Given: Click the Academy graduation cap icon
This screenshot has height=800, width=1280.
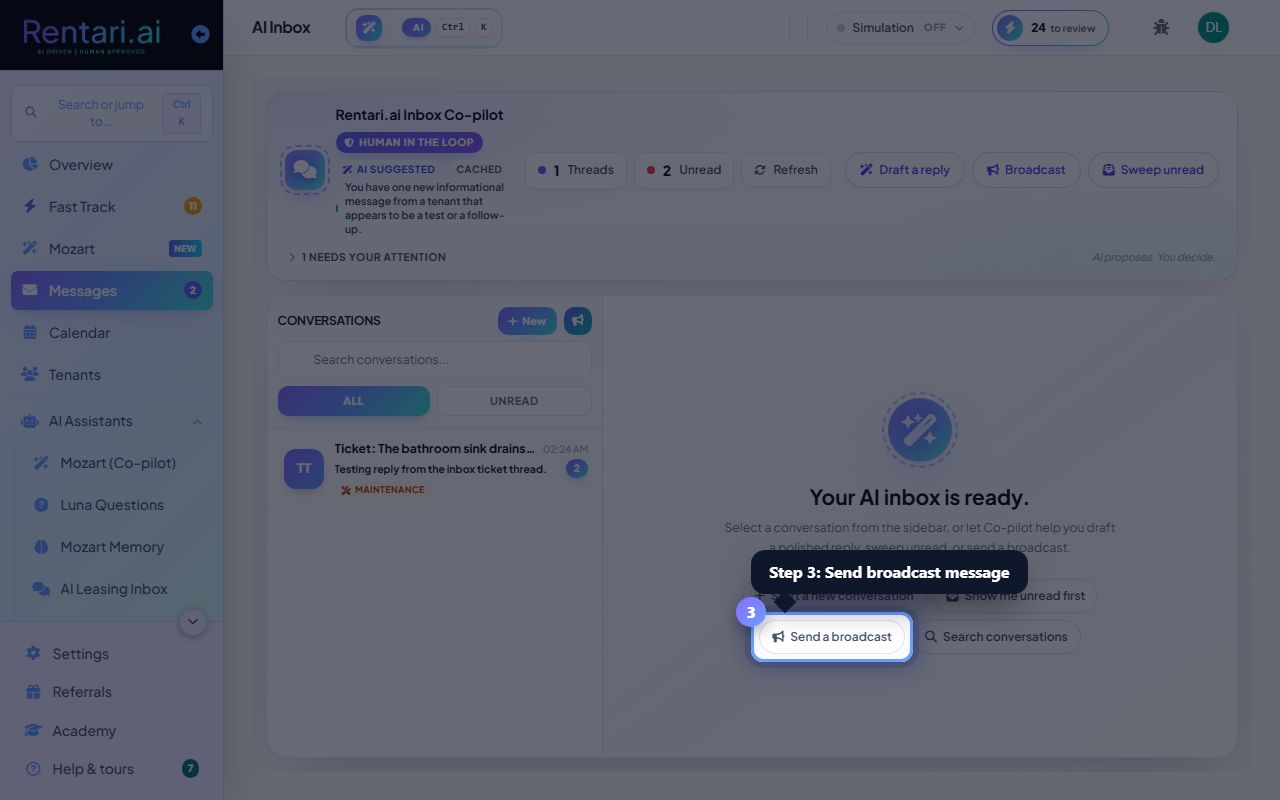Looking at the screenshot, I should [33, 731].
